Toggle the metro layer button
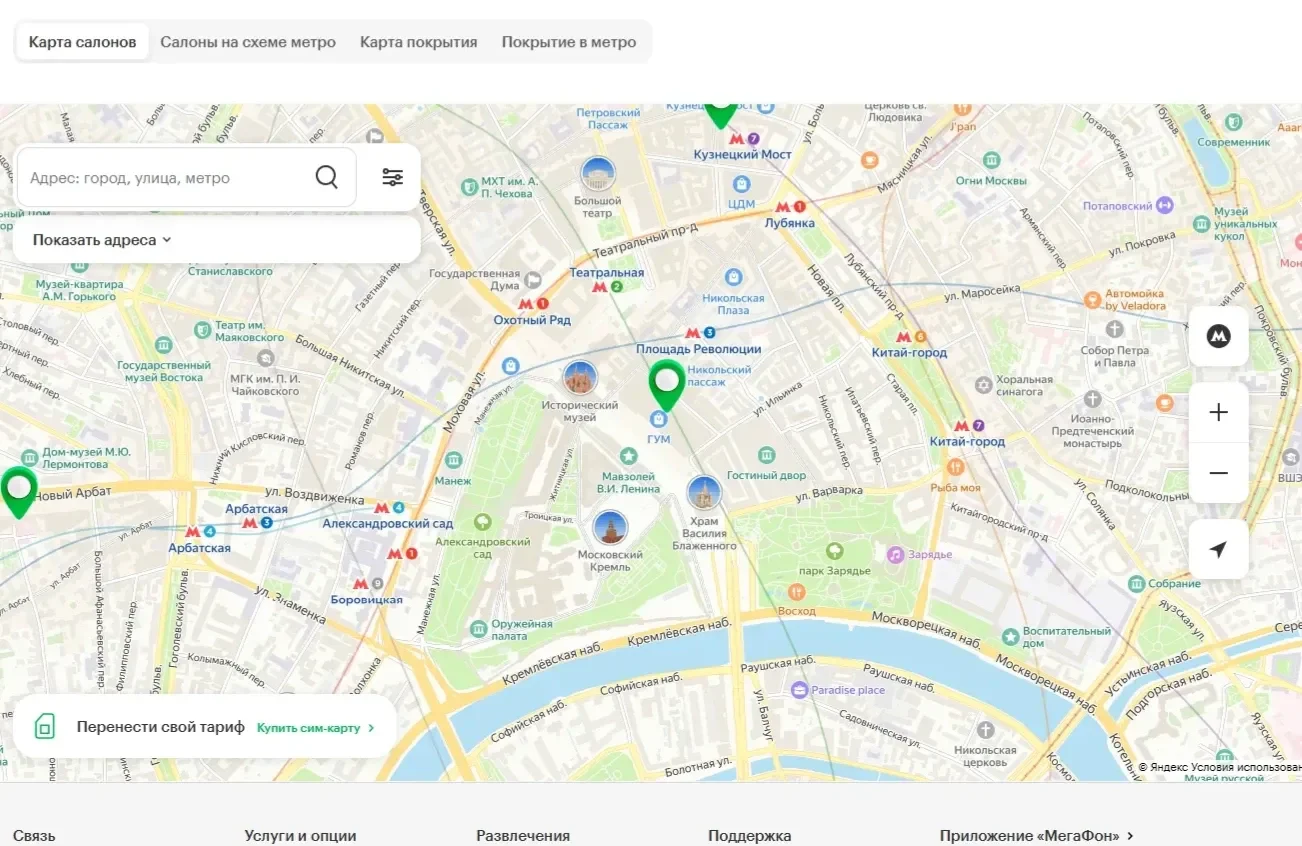 (x=1218, y=336)
